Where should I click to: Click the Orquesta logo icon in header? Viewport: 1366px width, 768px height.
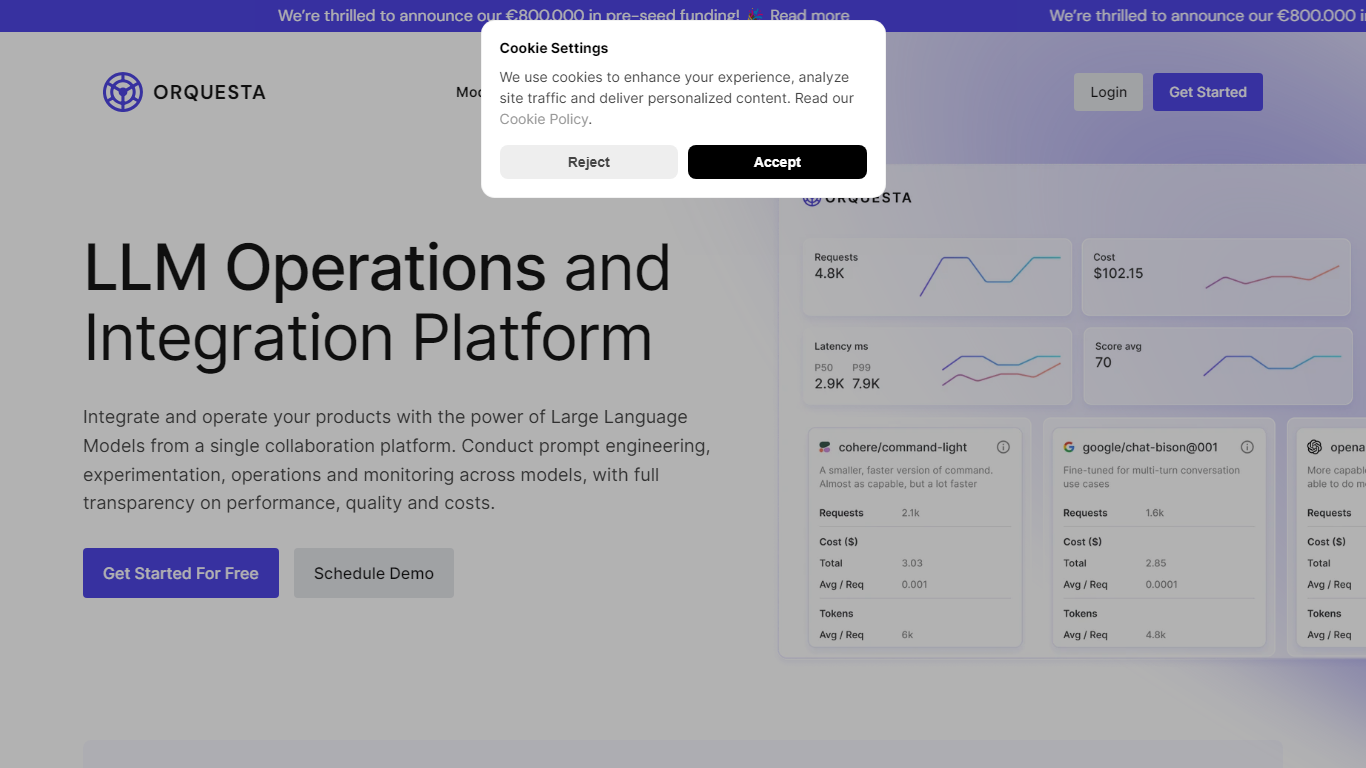click(x=123, y=92)
